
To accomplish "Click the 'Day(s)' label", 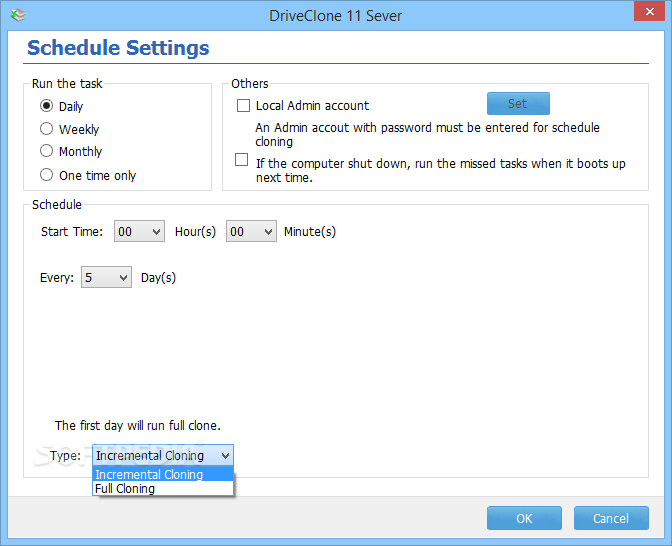I will tap(158, 278).
